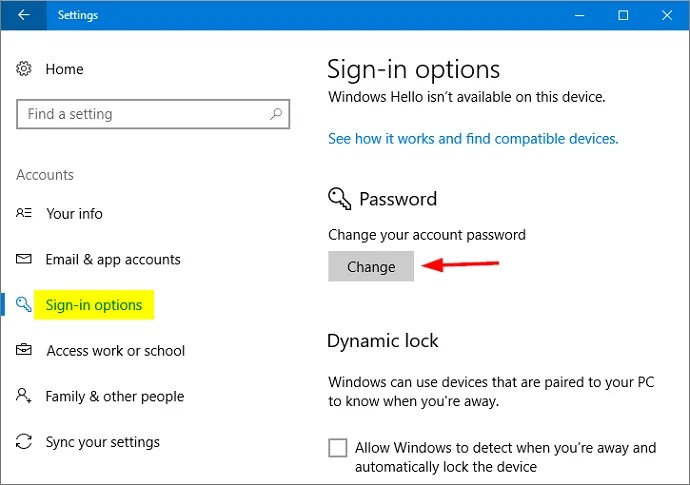690x485 pixels.
Task: Click the Family & other people icon
Action: (x=25, y=396)
